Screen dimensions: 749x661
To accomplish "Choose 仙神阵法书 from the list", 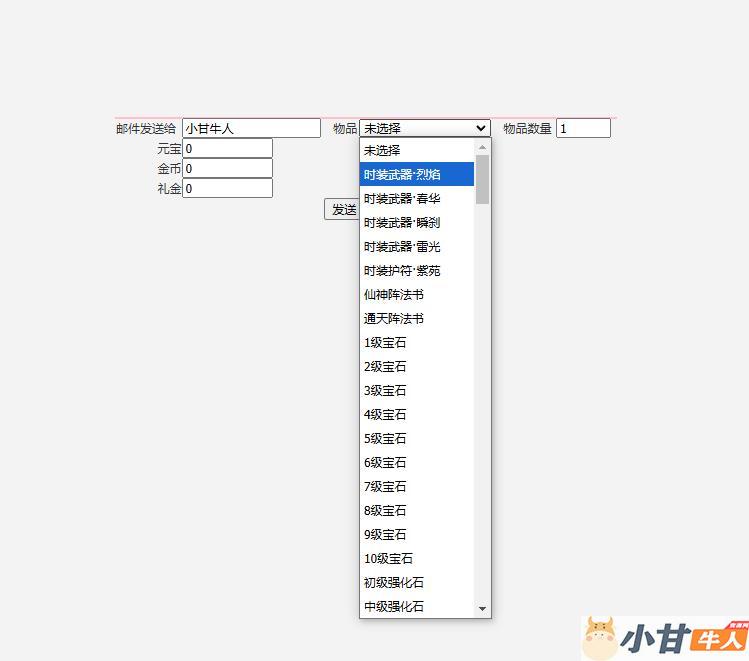I will tap(416, 294).
